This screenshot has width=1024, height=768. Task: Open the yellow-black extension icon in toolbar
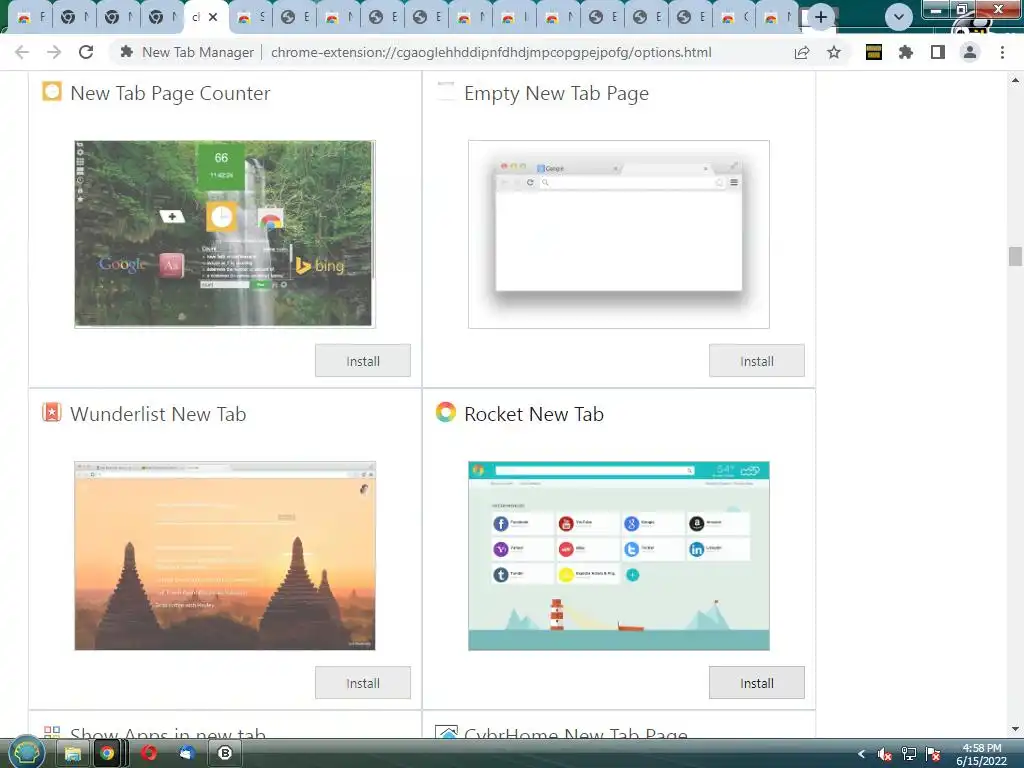pyautogui.click(x=874, y=52)
